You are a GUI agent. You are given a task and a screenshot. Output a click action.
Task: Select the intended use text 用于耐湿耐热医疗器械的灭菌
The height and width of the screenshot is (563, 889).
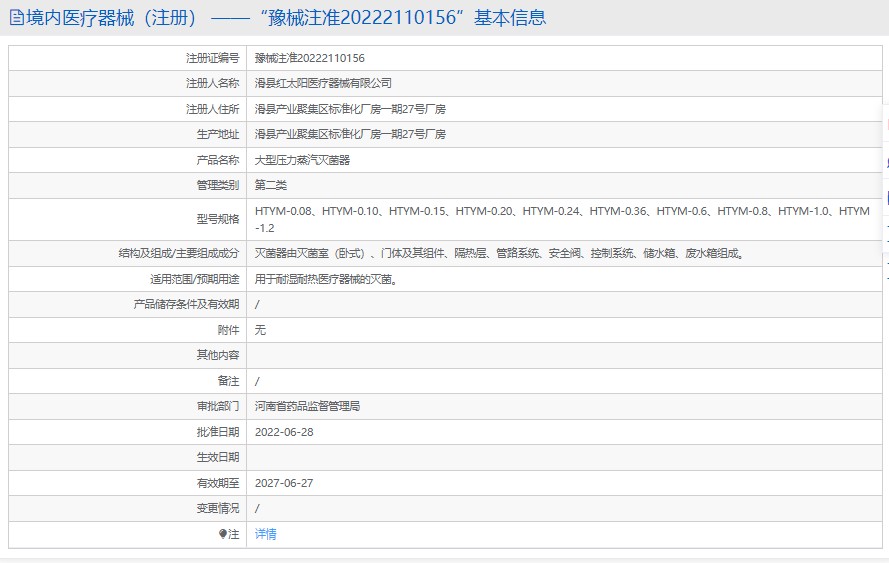[326, 279]
